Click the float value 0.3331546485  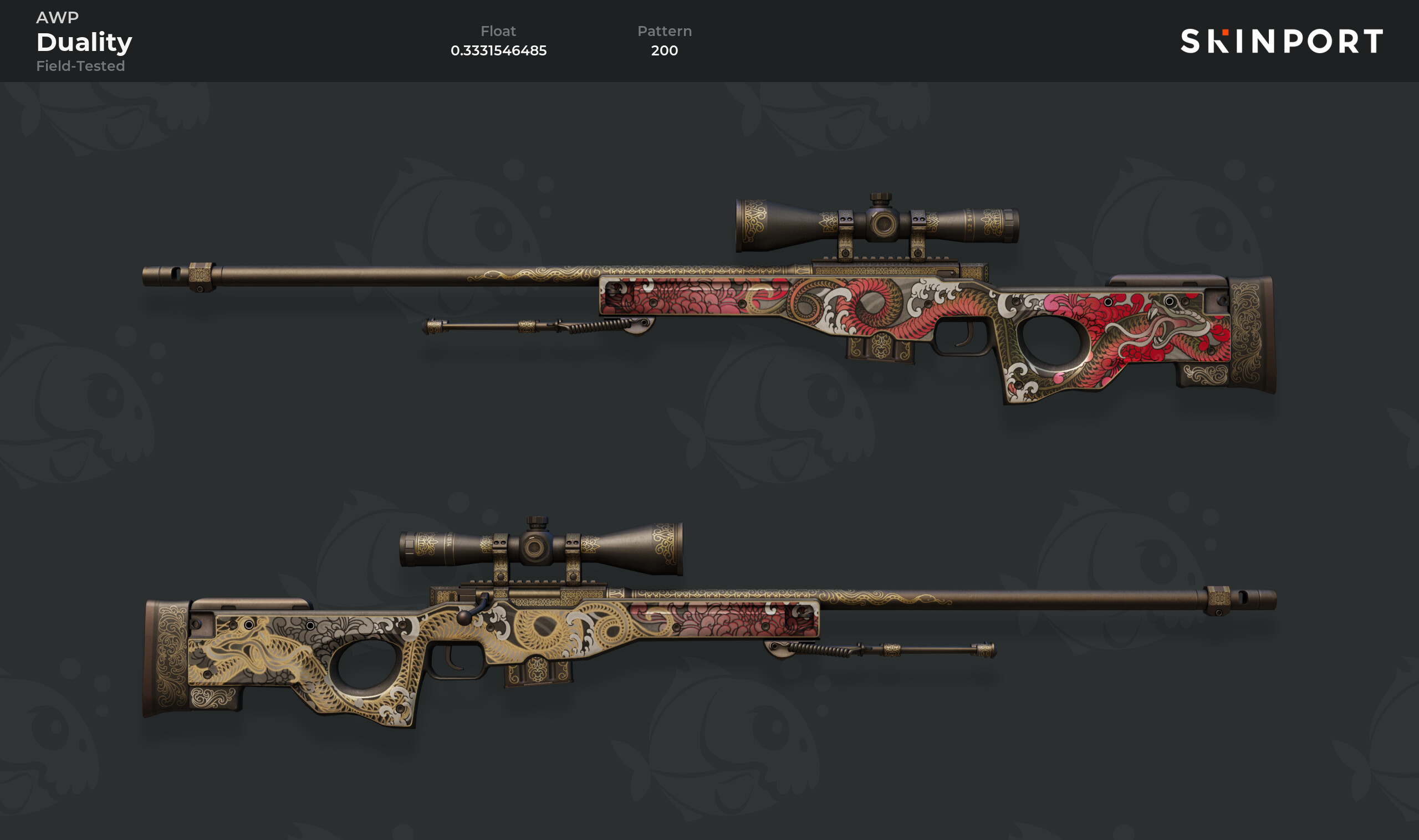tap(498, 50)
